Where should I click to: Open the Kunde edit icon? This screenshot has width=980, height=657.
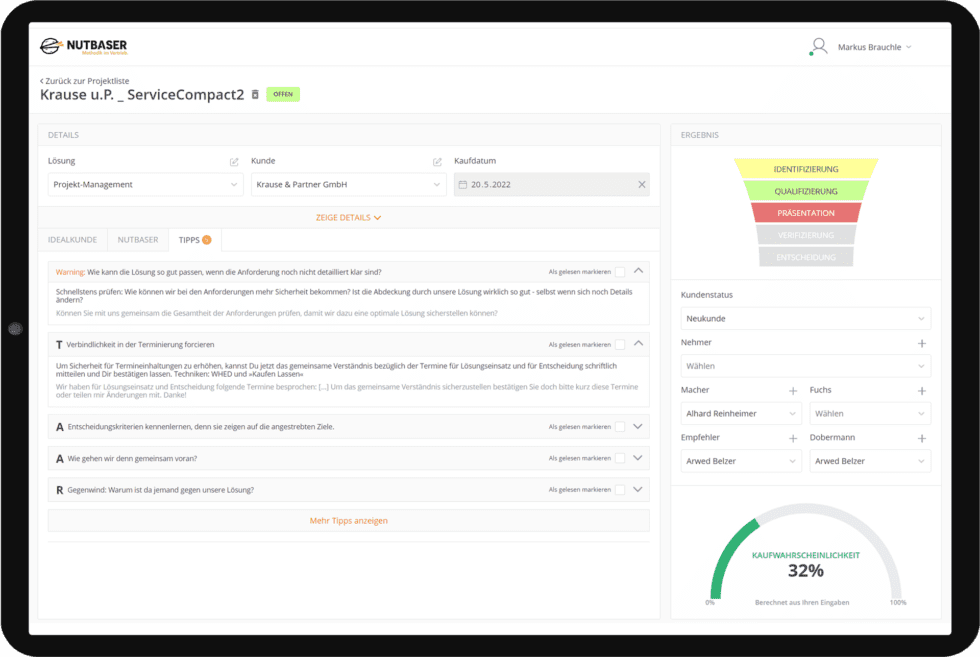[436, 161]
